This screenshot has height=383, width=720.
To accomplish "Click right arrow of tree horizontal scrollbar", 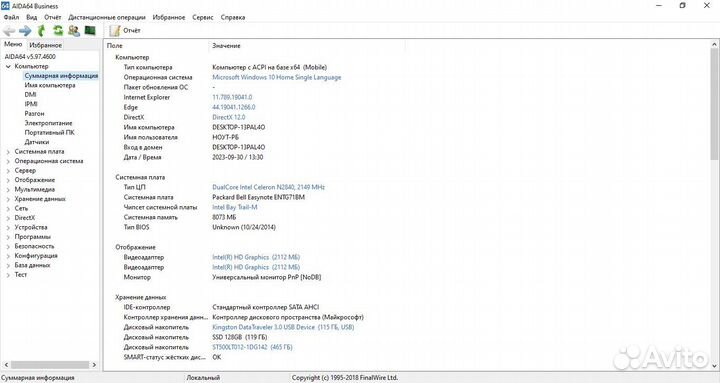I will (x=94, y=365).
